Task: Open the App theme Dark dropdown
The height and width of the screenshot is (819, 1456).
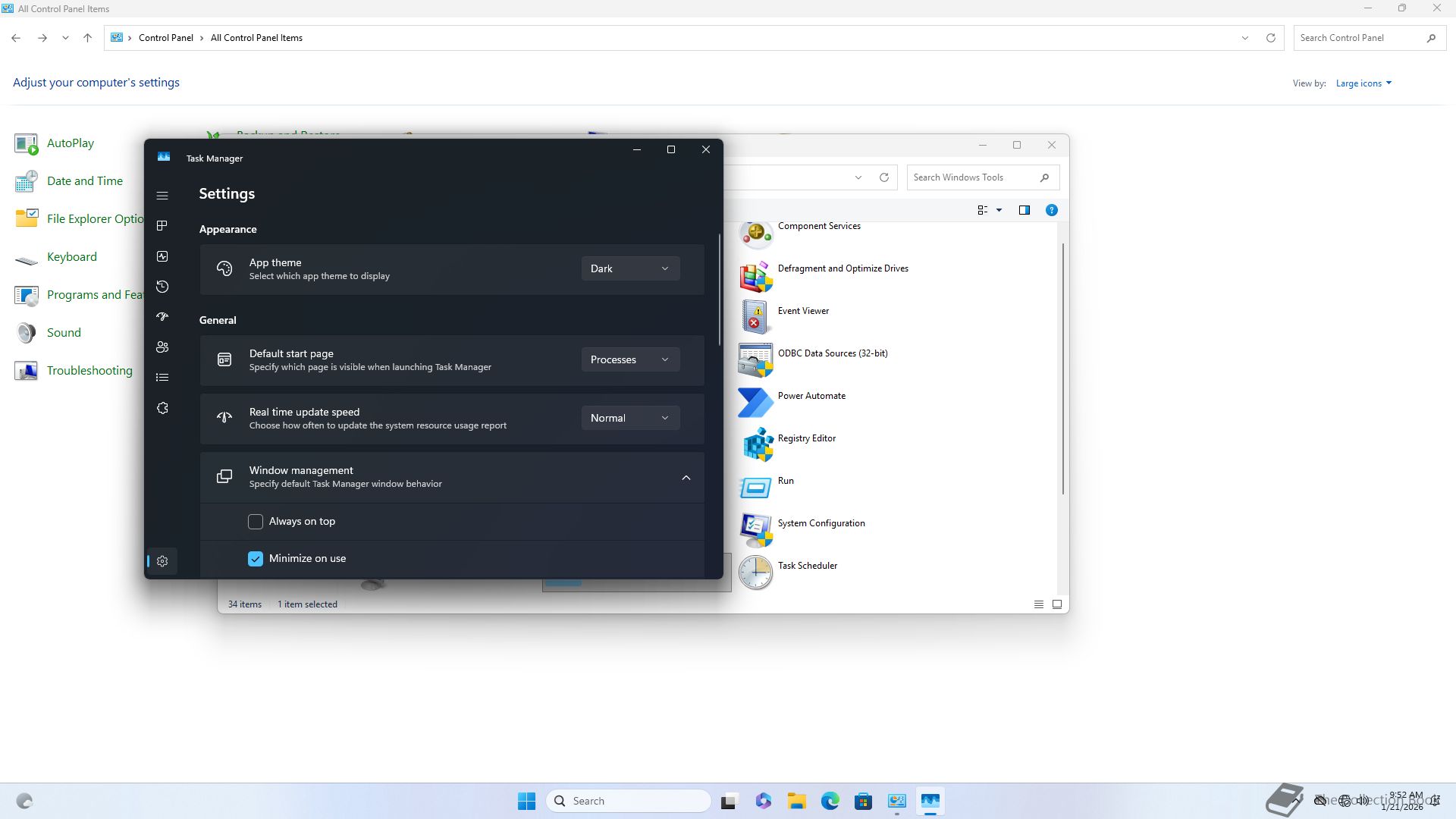Action: [629, 268]
